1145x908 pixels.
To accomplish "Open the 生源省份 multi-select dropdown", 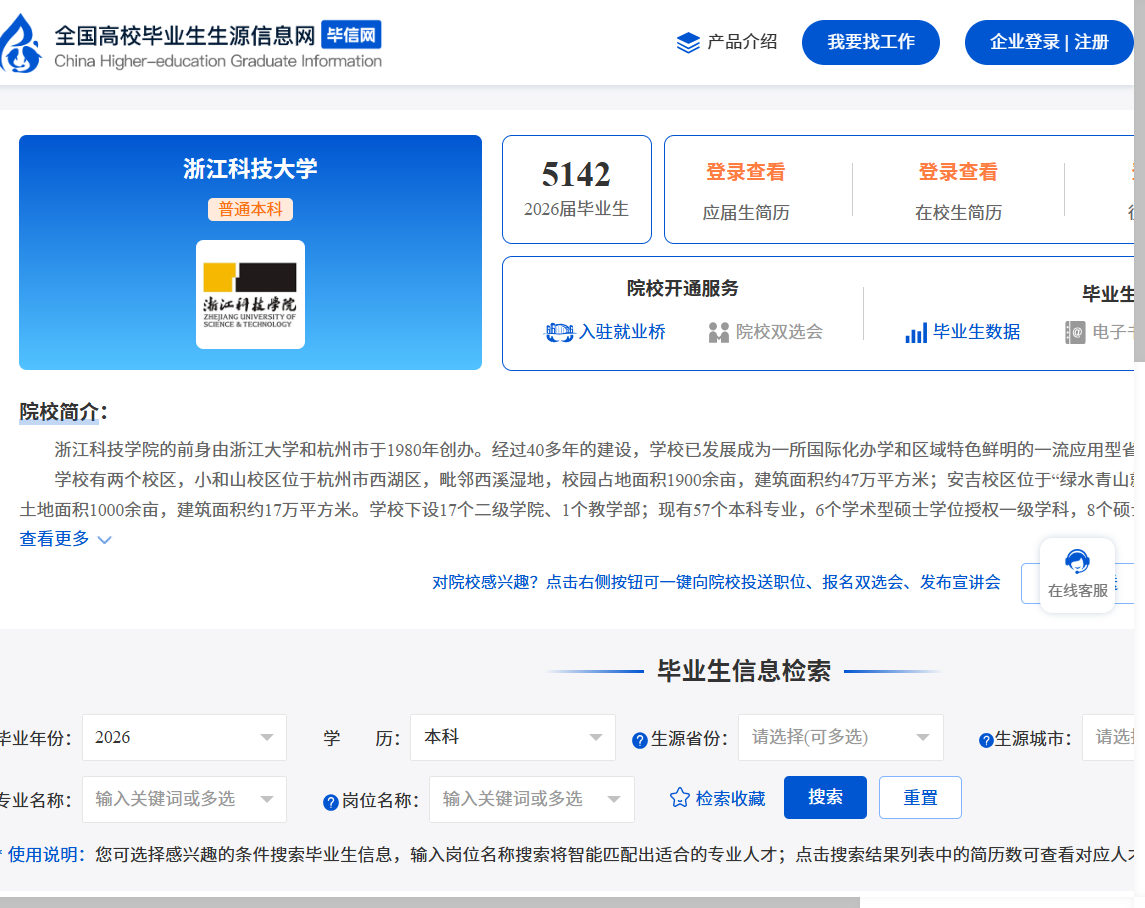I will 840,738.
